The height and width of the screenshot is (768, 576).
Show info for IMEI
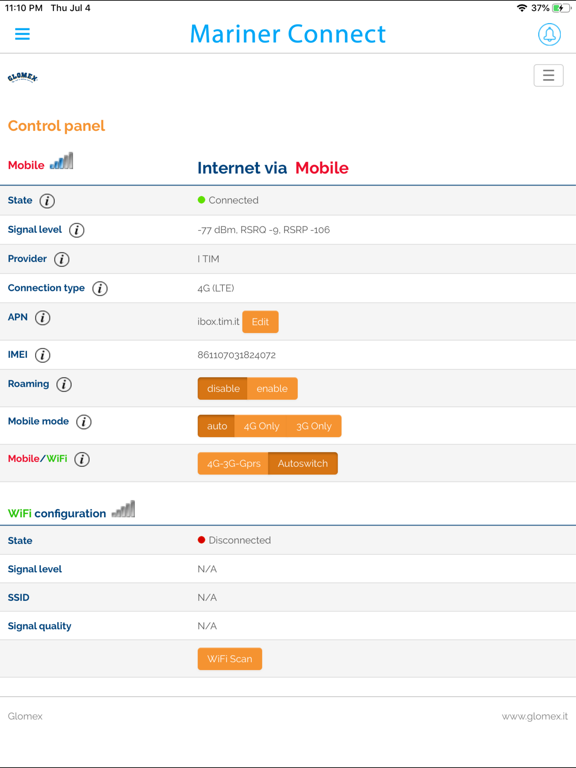(x=43, y=355)
